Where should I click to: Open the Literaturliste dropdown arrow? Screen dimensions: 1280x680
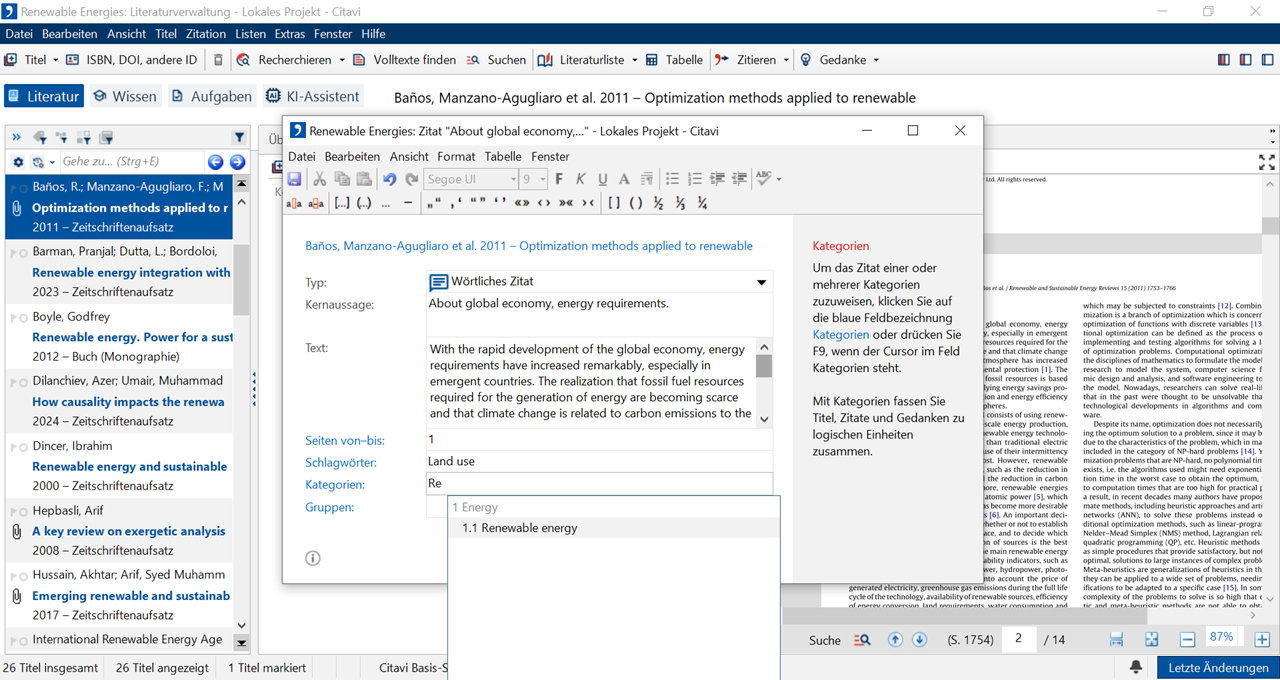634,60
